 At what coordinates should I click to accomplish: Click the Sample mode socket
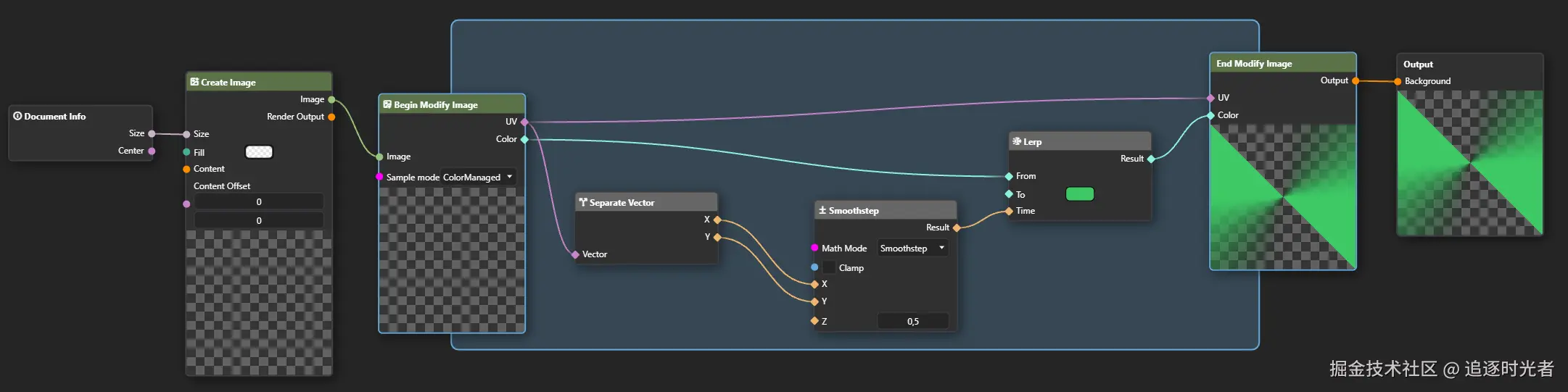click(379, 177)
